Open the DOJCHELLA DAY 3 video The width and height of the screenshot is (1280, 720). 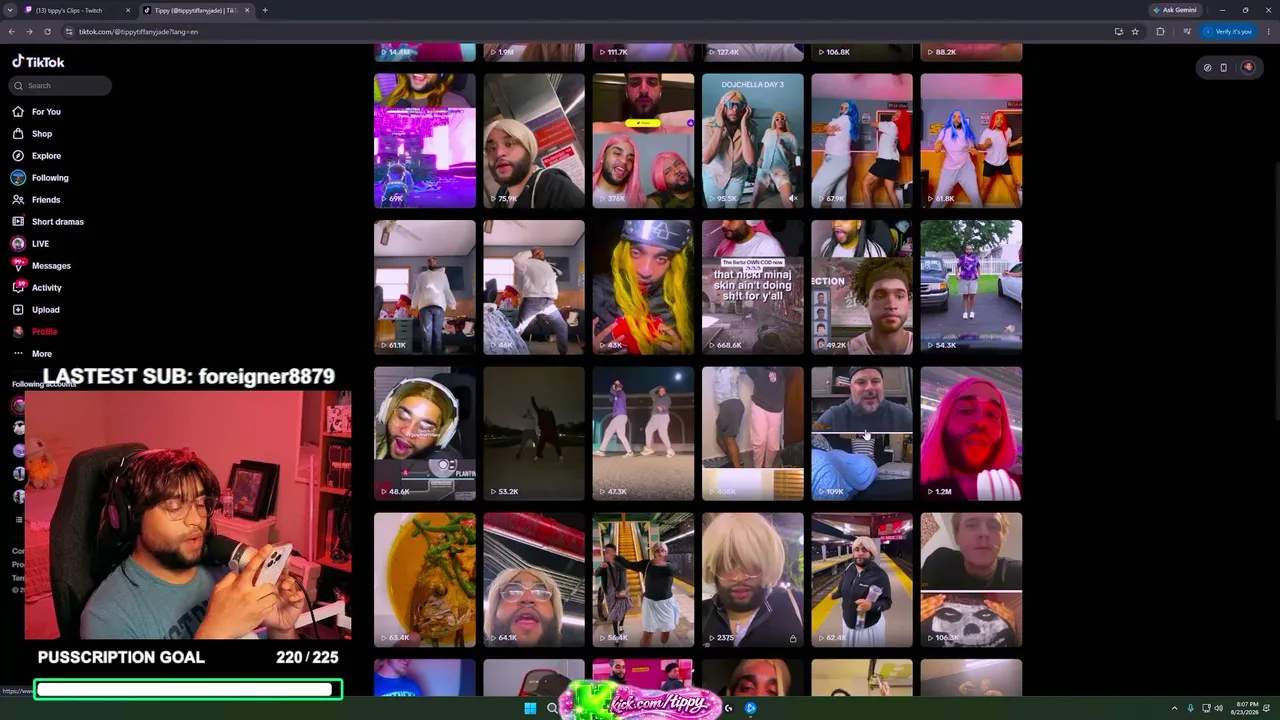[753, 141]
